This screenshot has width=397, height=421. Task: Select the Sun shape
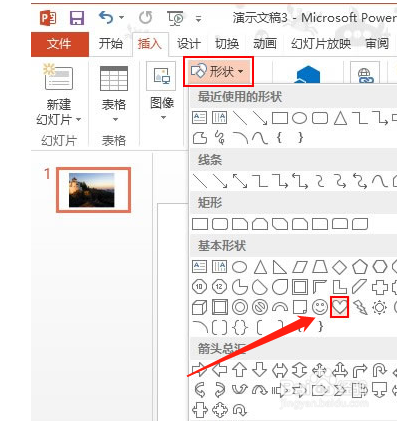(379, 307)
